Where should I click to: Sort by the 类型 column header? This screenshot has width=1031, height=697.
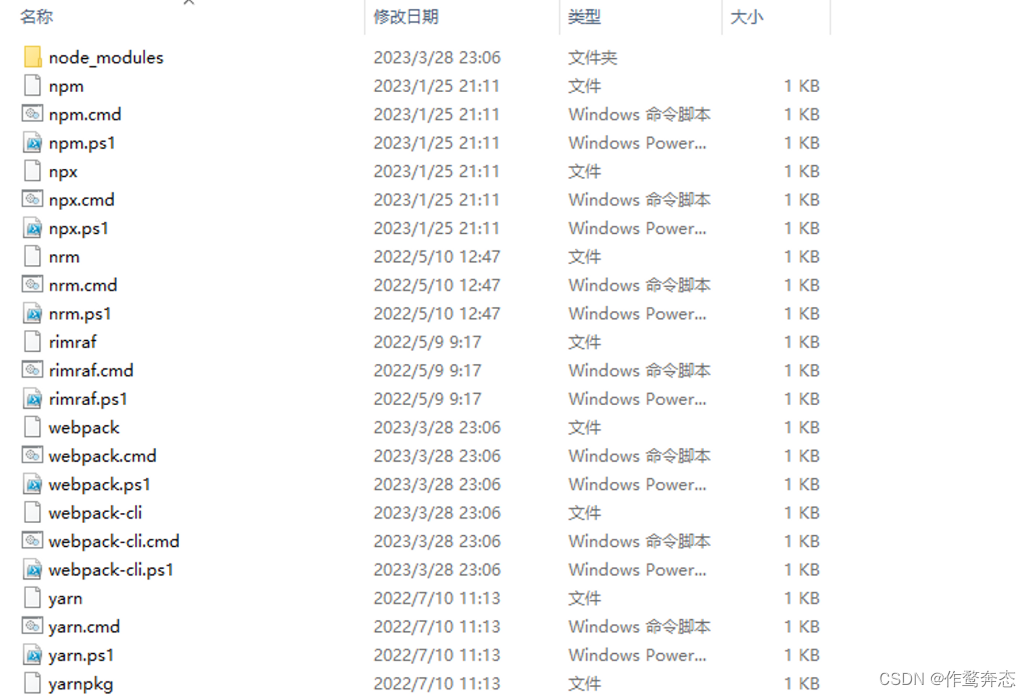585,16
